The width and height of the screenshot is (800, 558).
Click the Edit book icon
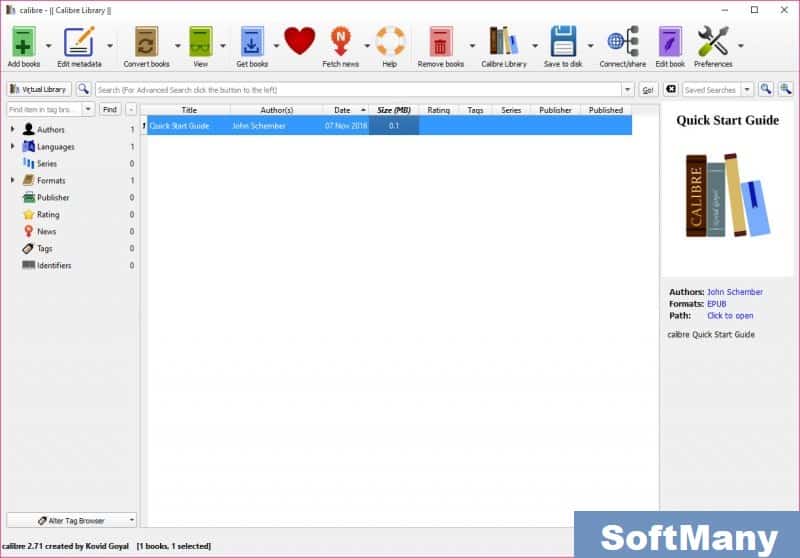pos(670,42)
